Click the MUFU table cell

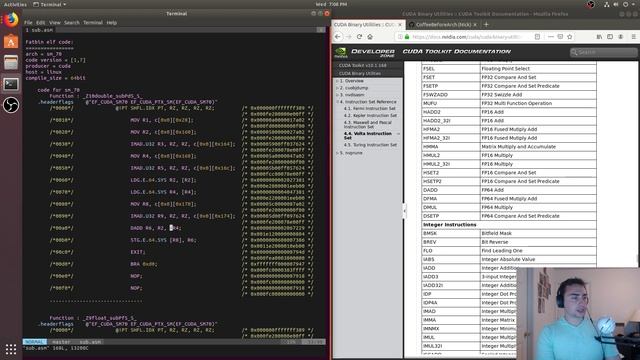pos(451,103)
